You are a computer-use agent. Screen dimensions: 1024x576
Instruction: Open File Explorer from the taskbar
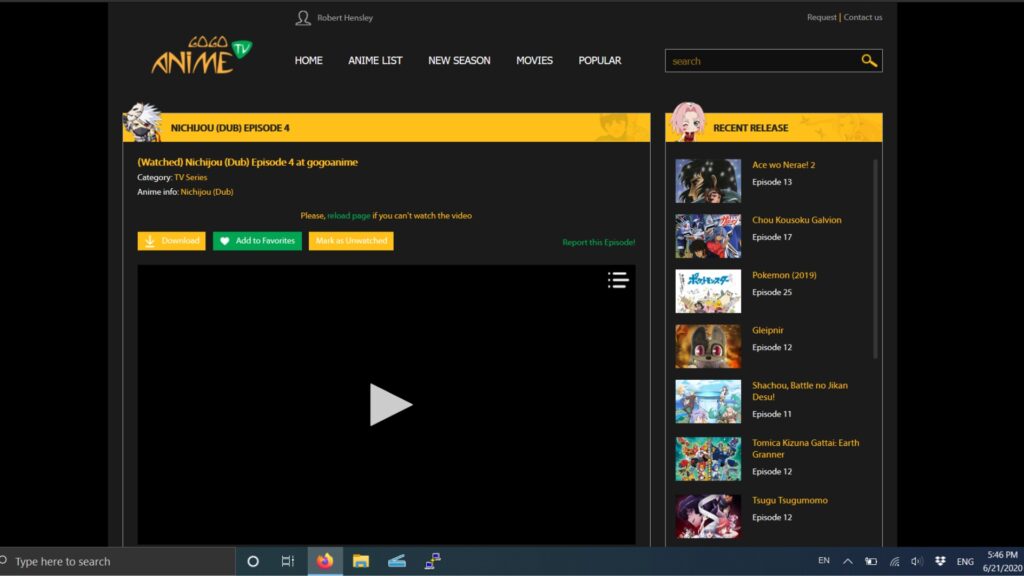[360, 561]
